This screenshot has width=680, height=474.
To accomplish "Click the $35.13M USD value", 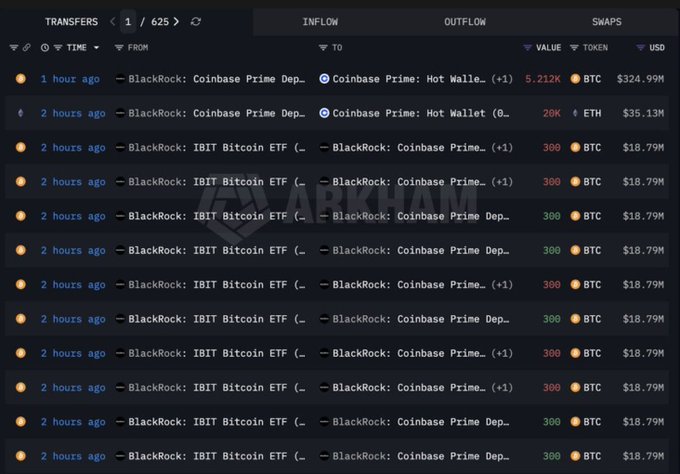I will pos(643,113).
